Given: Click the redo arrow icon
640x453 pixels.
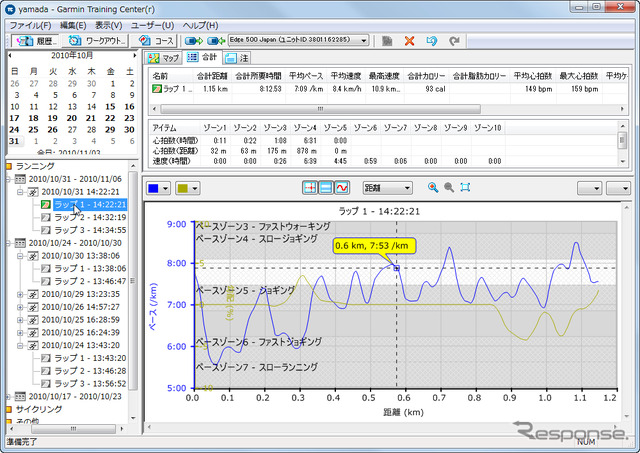Looking at the screenshot, I should click(454, 41).
